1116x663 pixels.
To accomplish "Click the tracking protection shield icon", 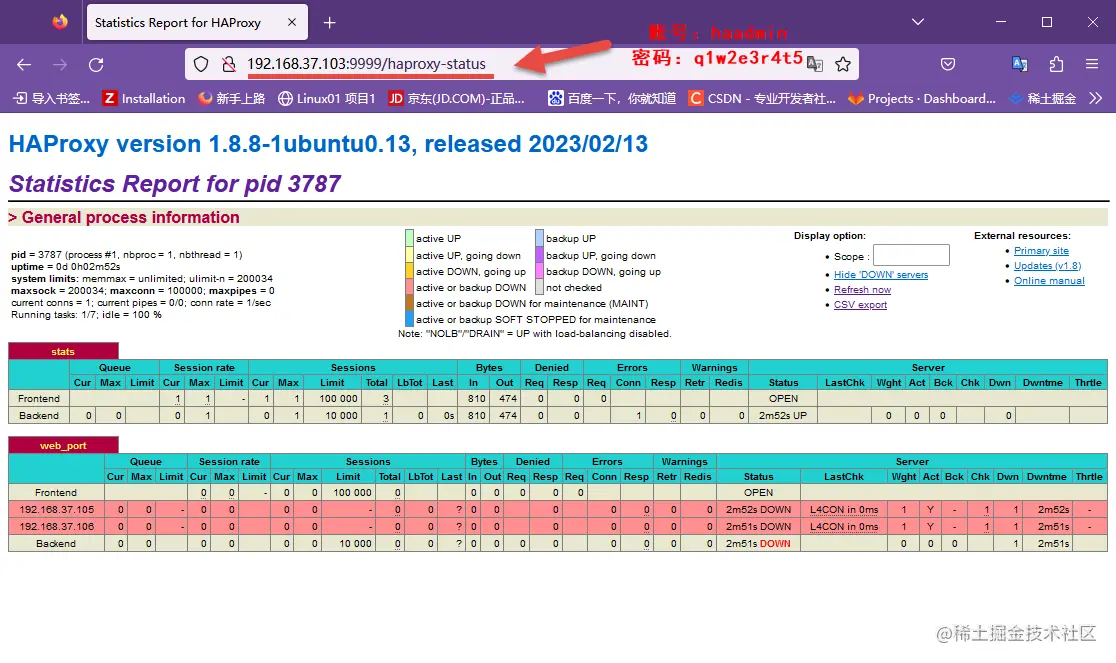I will (201, 64).
